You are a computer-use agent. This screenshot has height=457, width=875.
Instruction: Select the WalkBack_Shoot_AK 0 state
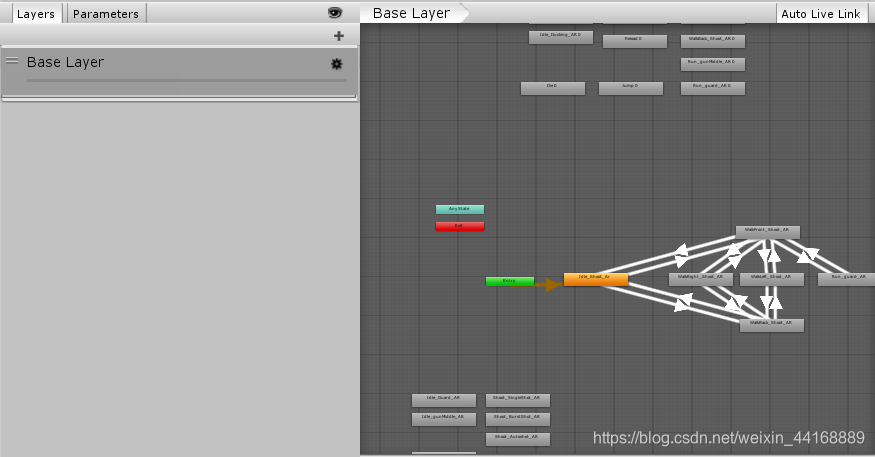[713, 41]
